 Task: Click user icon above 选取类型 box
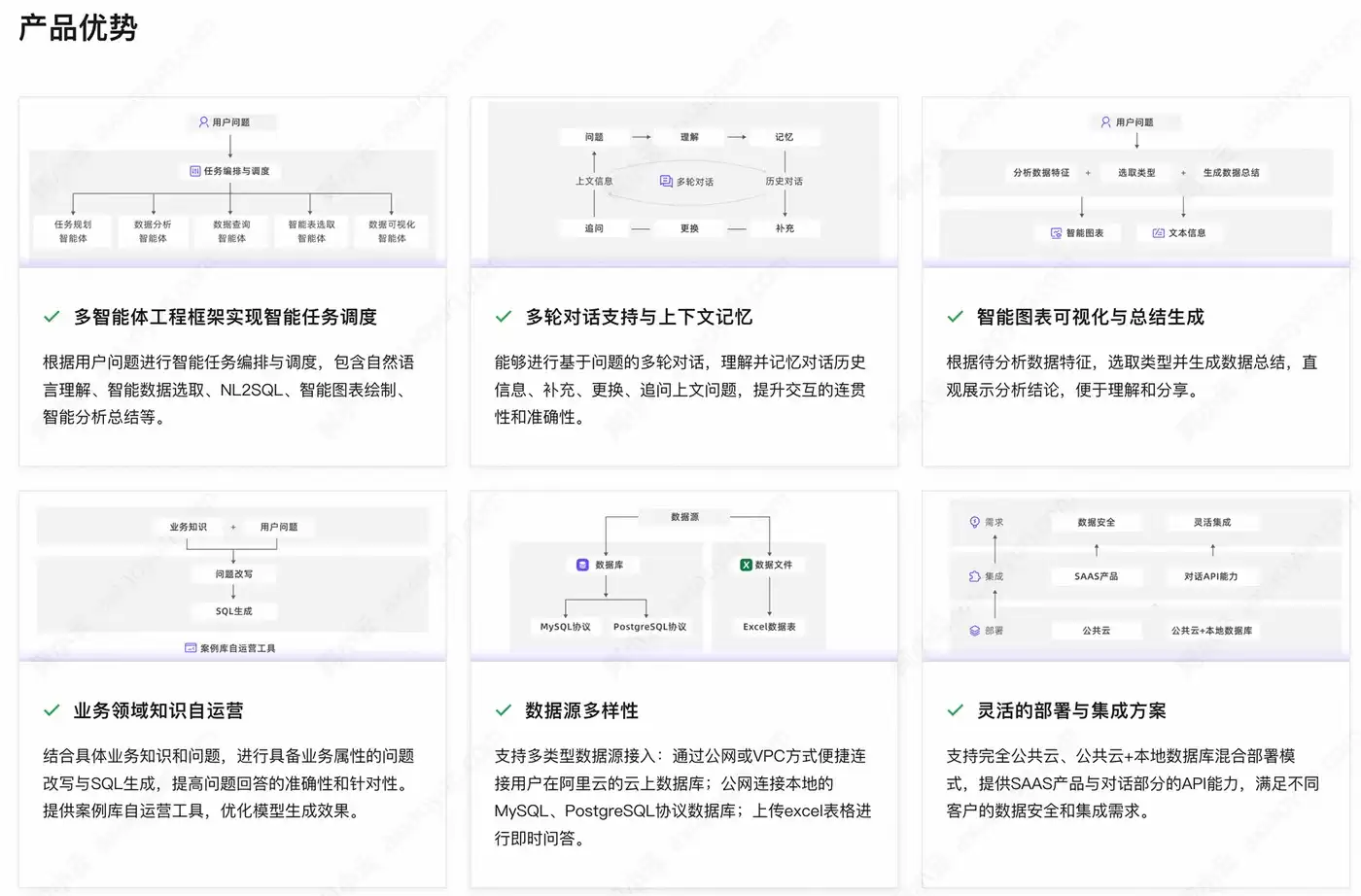tap(1106, 122)
